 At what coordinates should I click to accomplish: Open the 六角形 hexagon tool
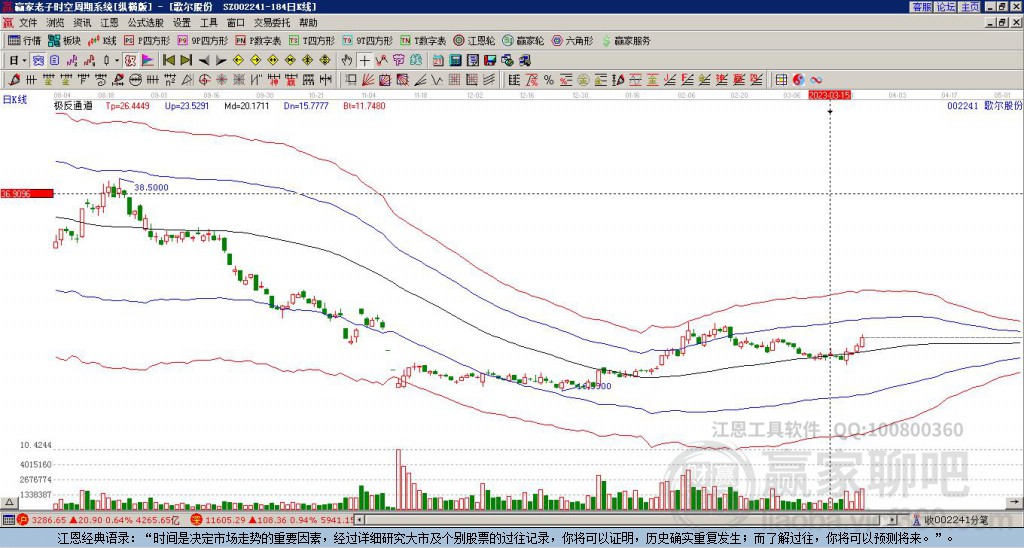pyautogui.click(x=572, y=40)
